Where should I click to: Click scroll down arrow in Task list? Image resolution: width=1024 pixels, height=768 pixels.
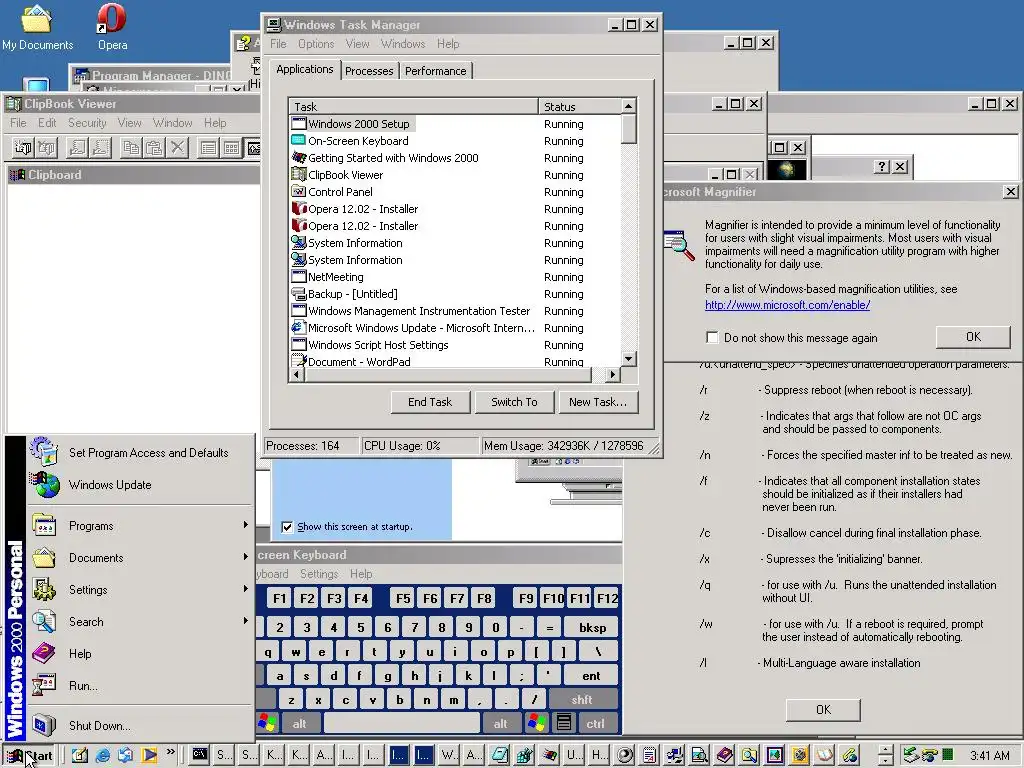(x=628, y=359)
